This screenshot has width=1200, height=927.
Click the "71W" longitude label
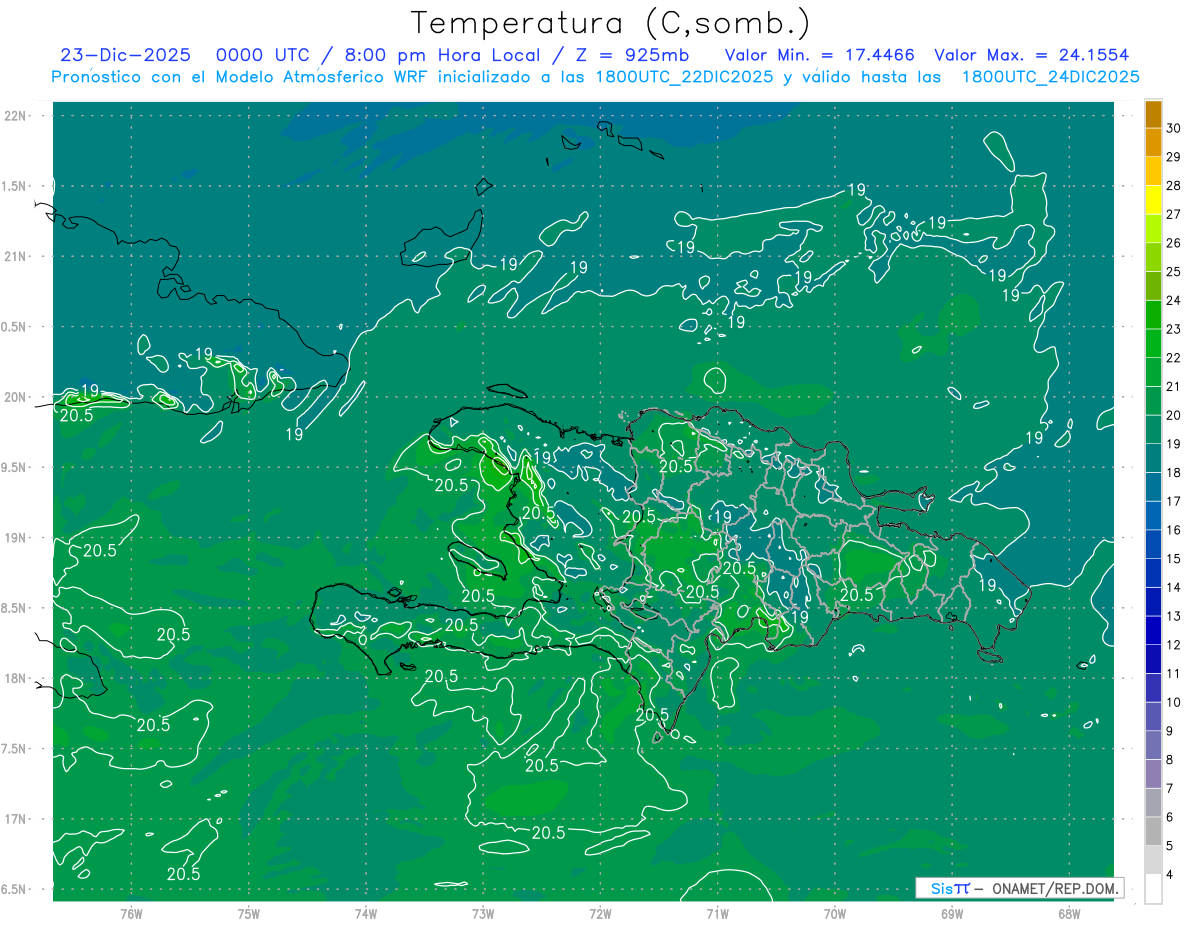(x=717, y=913)
